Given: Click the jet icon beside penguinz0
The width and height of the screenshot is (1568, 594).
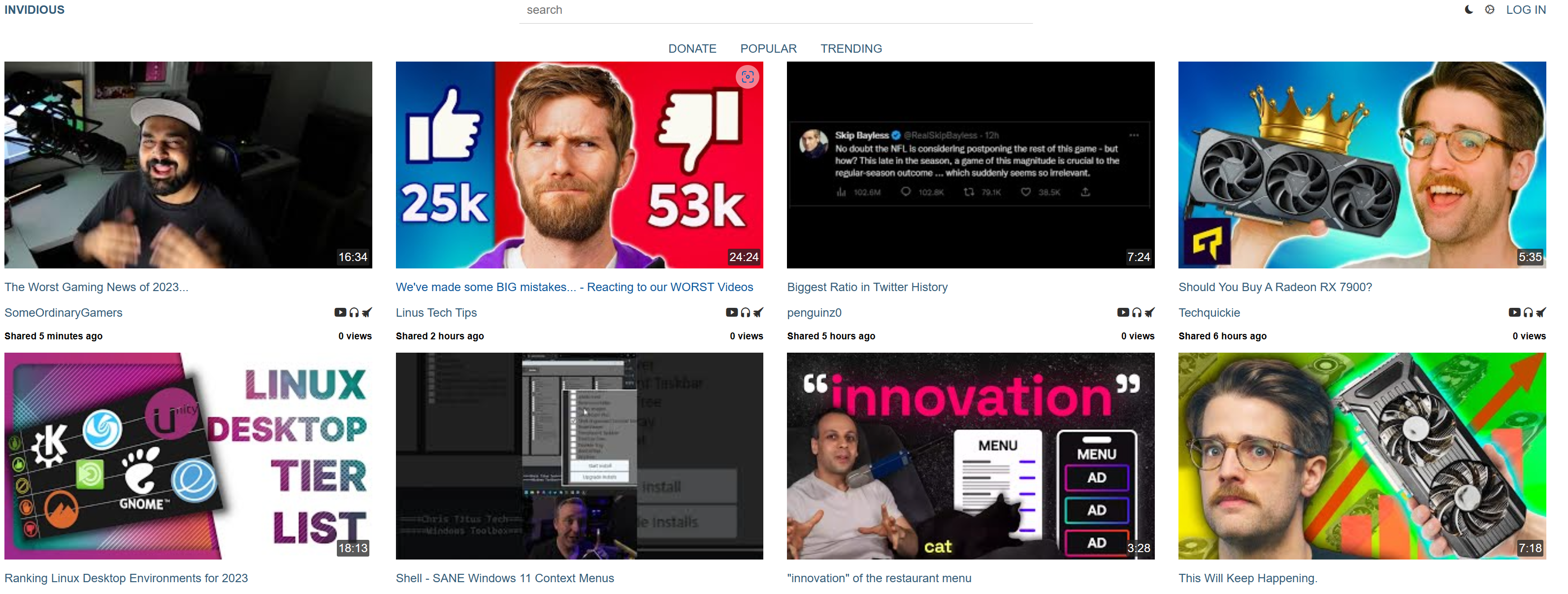Looking at the screenshot, I should (1149, 312).
